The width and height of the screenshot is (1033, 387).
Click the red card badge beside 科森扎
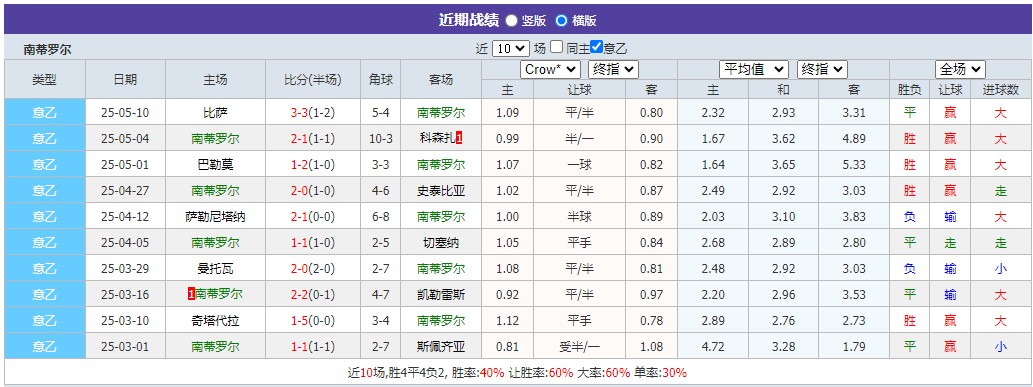coord(459,138)
